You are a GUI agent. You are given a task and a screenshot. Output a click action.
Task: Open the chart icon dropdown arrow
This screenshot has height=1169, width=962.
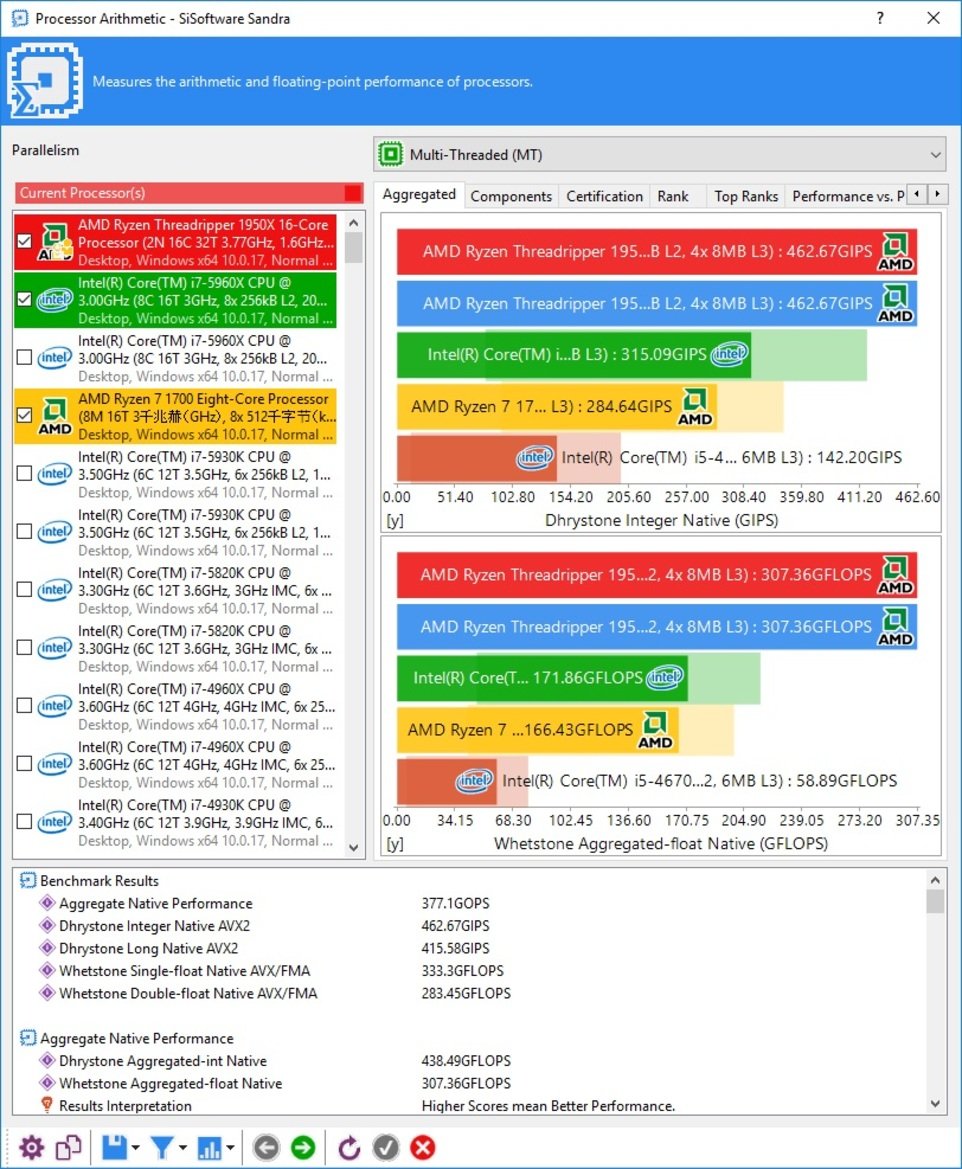[230, 1148]
